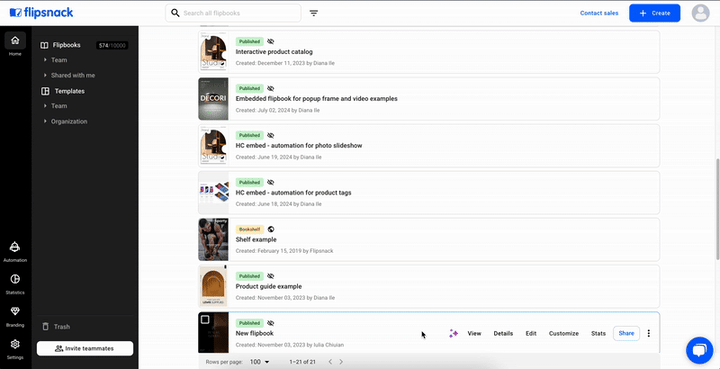Click the Flipbooks book icon in the panel
This screenshot has height=369, width=720.
(x=44, y=45)
